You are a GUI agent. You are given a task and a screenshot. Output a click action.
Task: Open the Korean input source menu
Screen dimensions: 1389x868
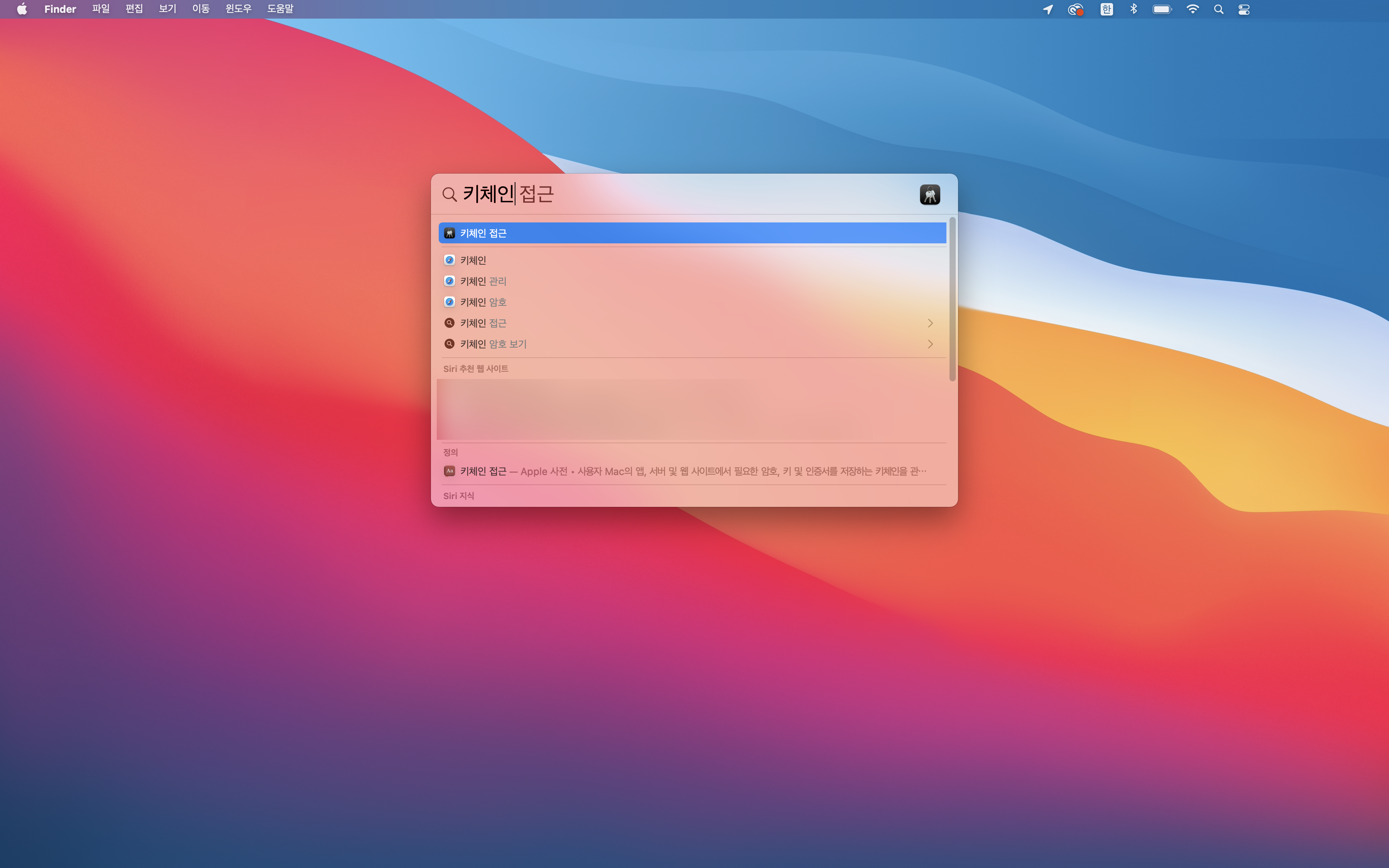pyautogui.click(x=1106, y=9)
